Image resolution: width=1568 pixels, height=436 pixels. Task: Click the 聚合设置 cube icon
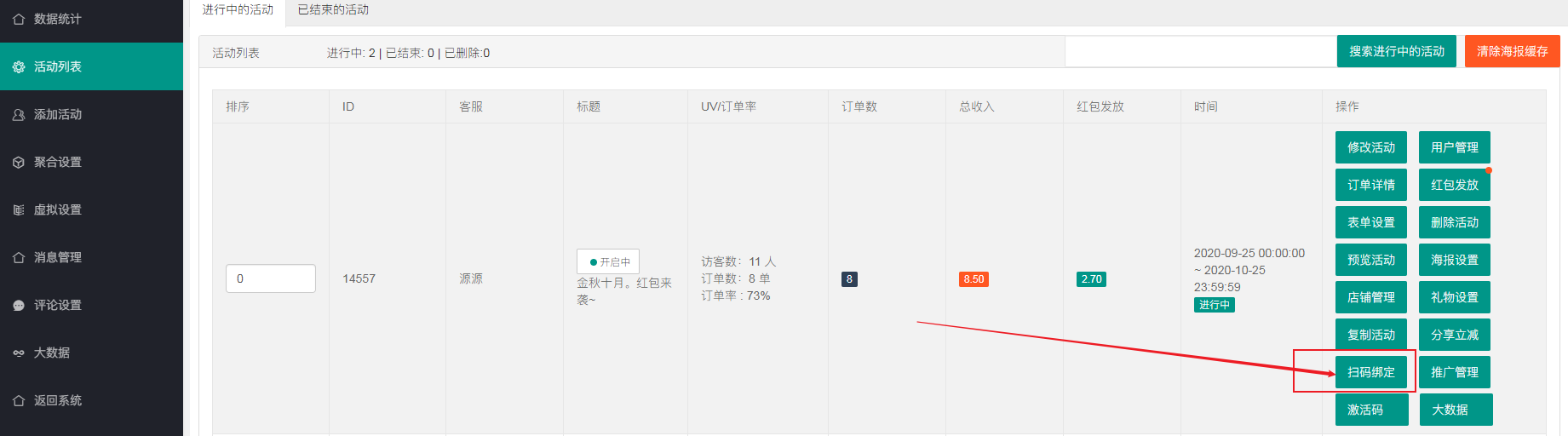tap(19, 162)
